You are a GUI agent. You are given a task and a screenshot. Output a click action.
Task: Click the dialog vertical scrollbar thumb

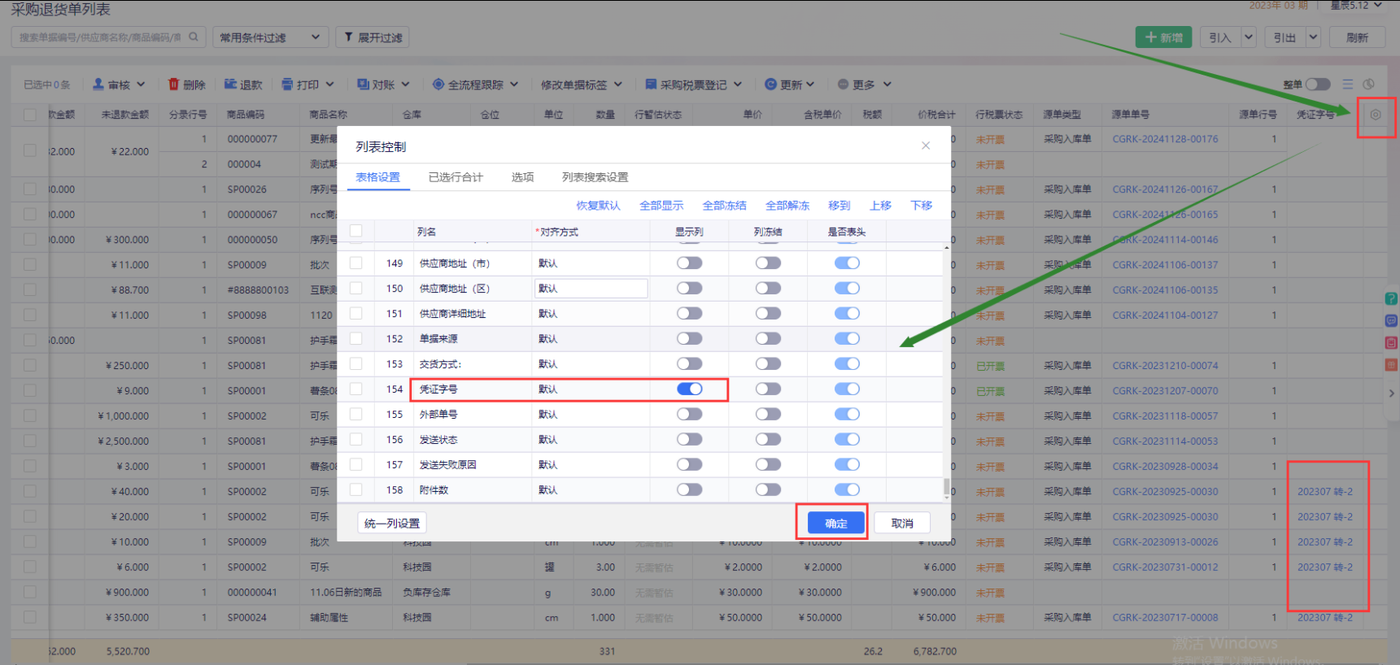coord(946,488)
